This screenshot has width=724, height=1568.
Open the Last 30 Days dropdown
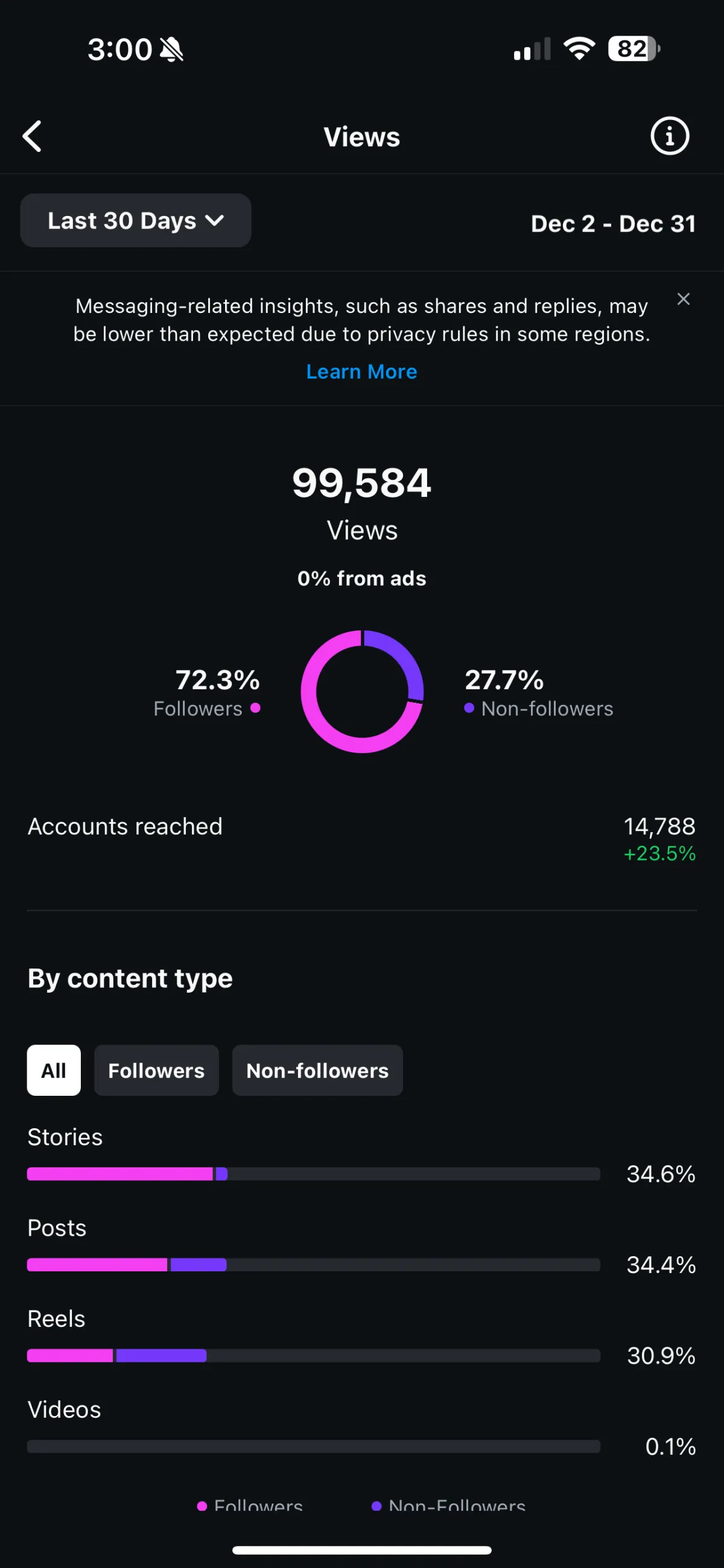(x=136, y=220)
